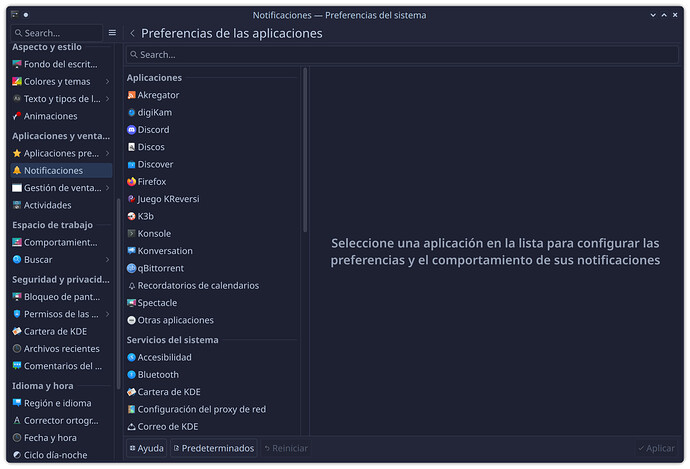Image resolution: width=690 pixels, height=469 pixels.
Task: Select the Discord app icon
Action: pos(131,130)
